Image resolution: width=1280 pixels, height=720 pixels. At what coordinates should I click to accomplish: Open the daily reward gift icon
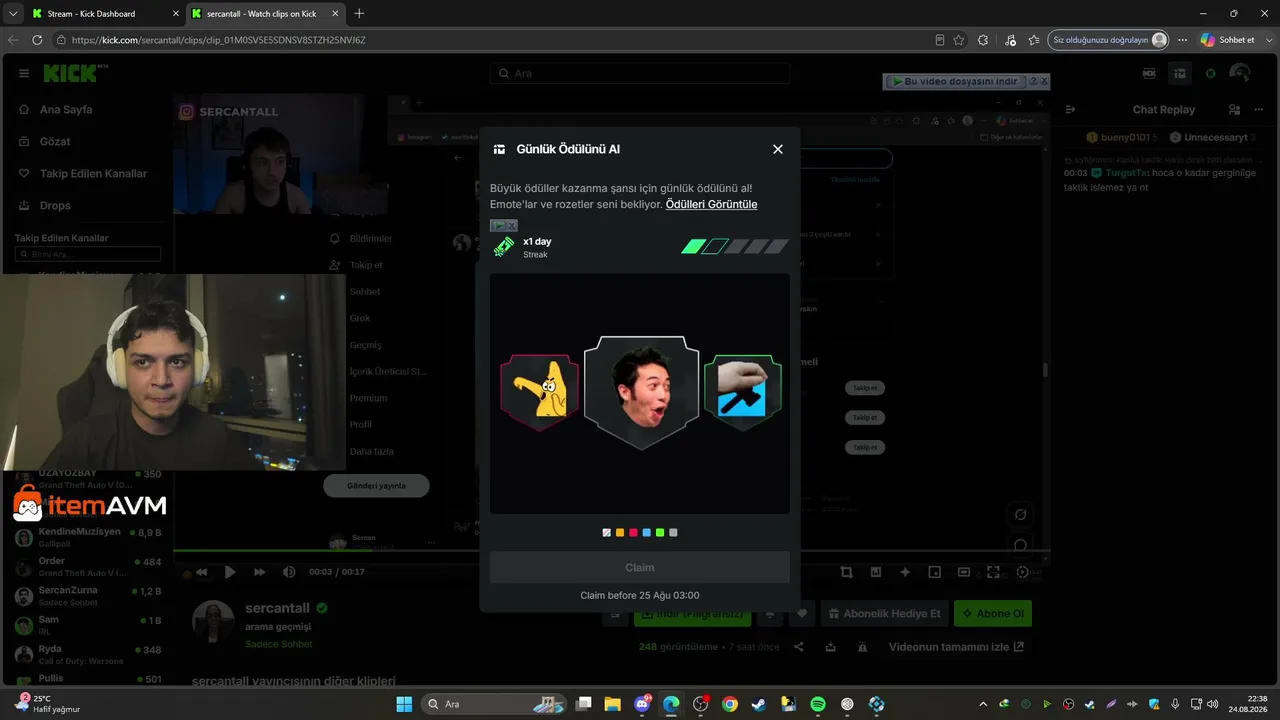pyautogui.click(x=1180, y=73)
